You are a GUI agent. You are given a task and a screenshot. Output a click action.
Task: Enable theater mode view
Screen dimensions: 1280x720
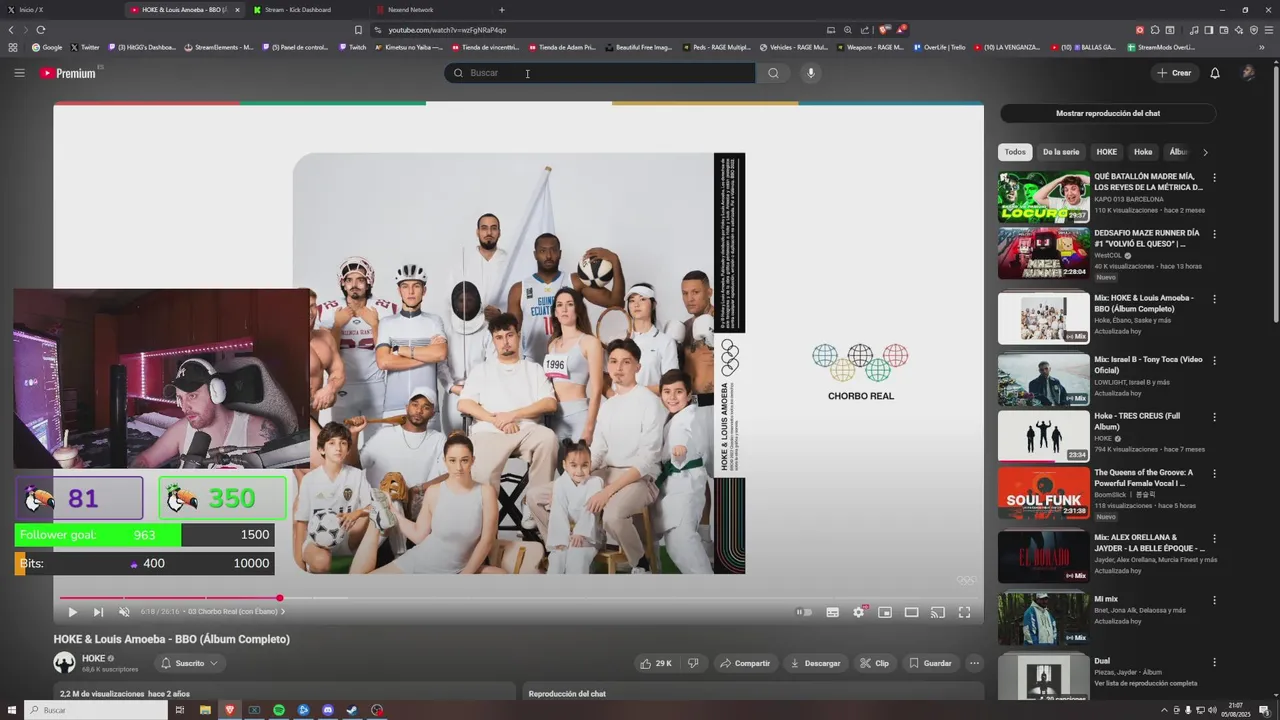click(x=911, y=612)
